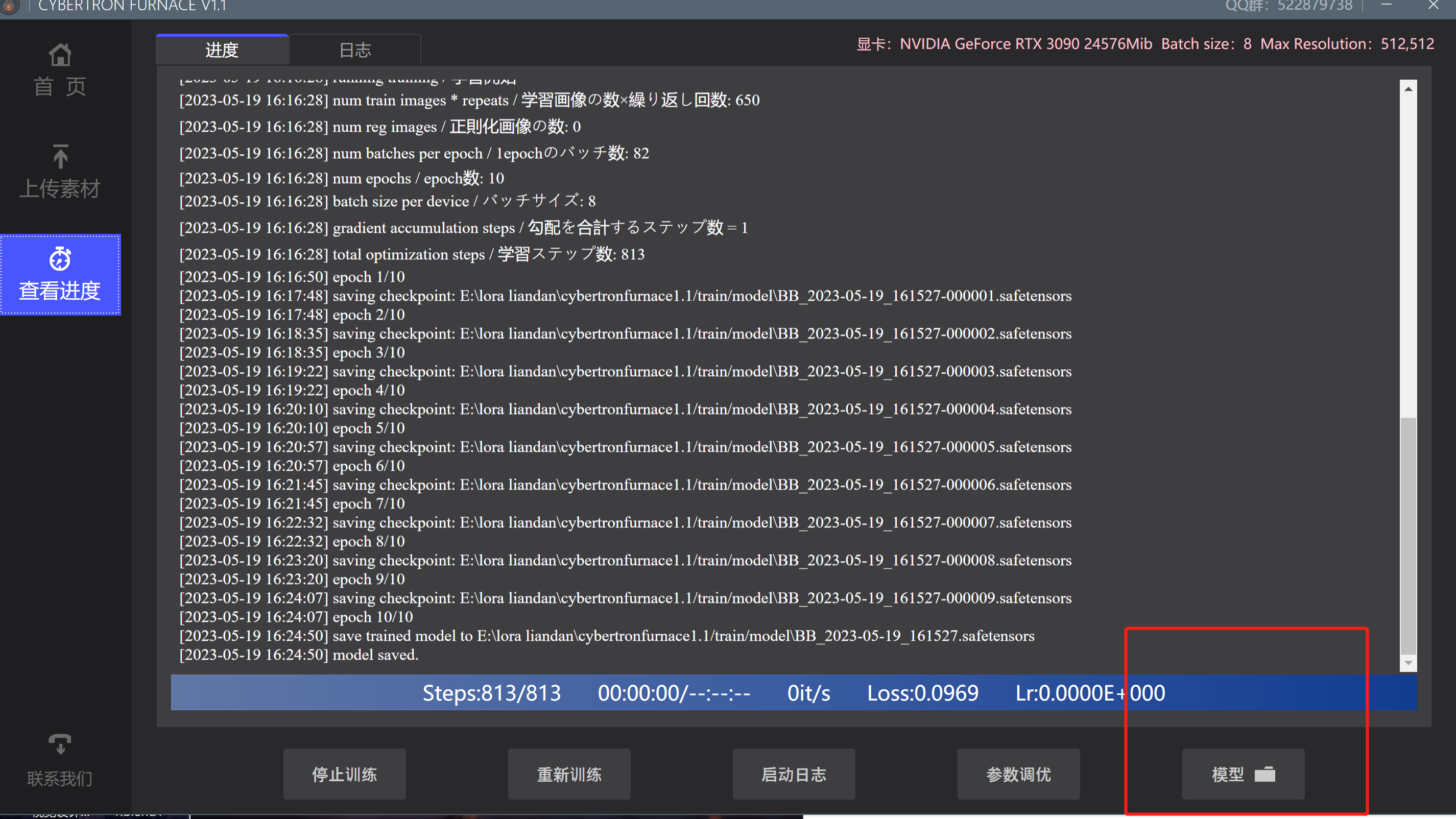This screenshot has height=819, width=1456.
Task: Click the Batch size: 8 text
Action: pyautogui.click(x=1206, y=44)
